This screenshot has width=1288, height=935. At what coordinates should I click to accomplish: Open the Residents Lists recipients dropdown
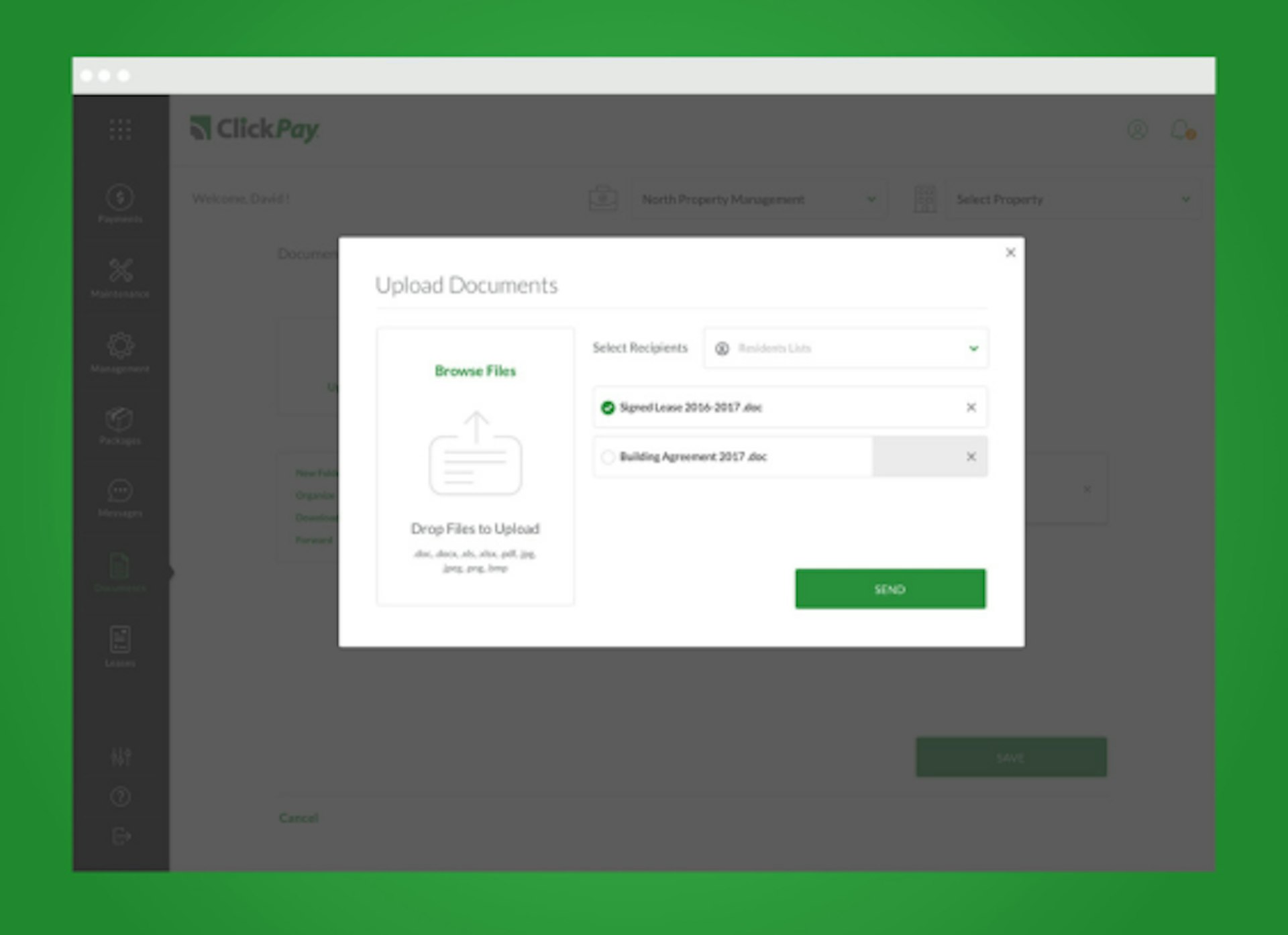tap(845, 348)
